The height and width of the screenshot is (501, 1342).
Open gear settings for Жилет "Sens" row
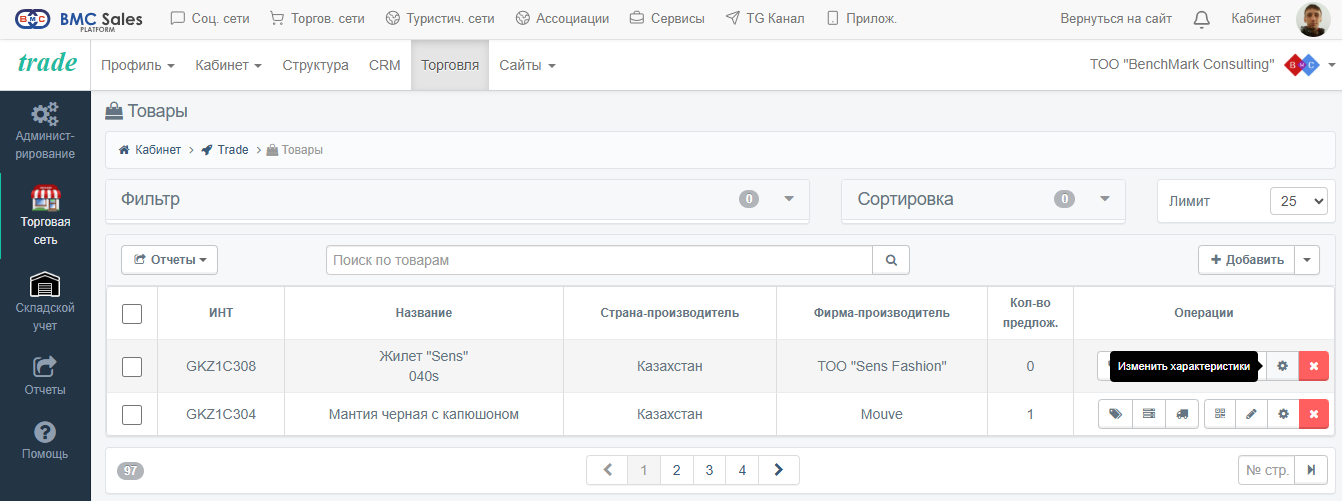tap(1283, 366)
